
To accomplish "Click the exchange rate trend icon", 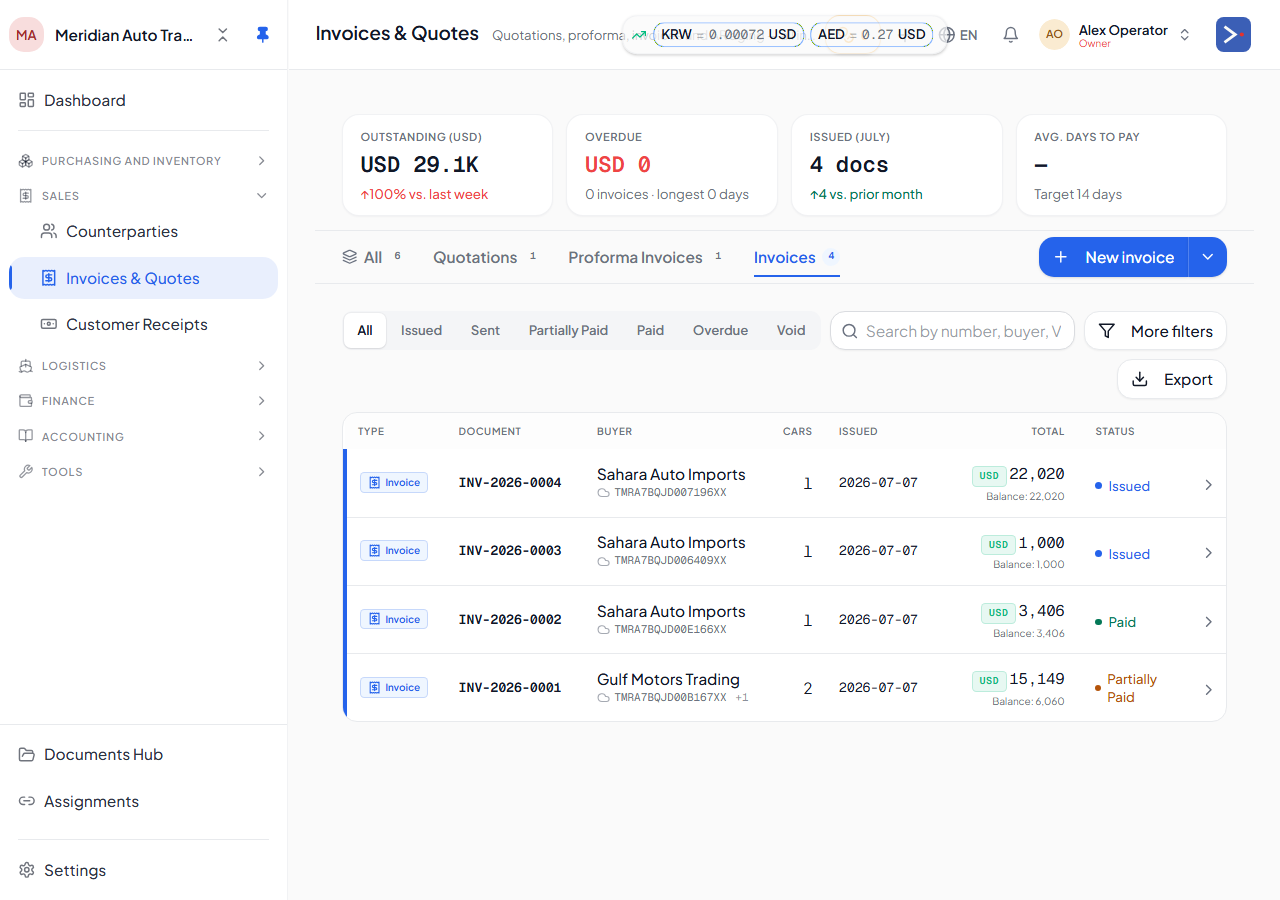I will (639, 35).
